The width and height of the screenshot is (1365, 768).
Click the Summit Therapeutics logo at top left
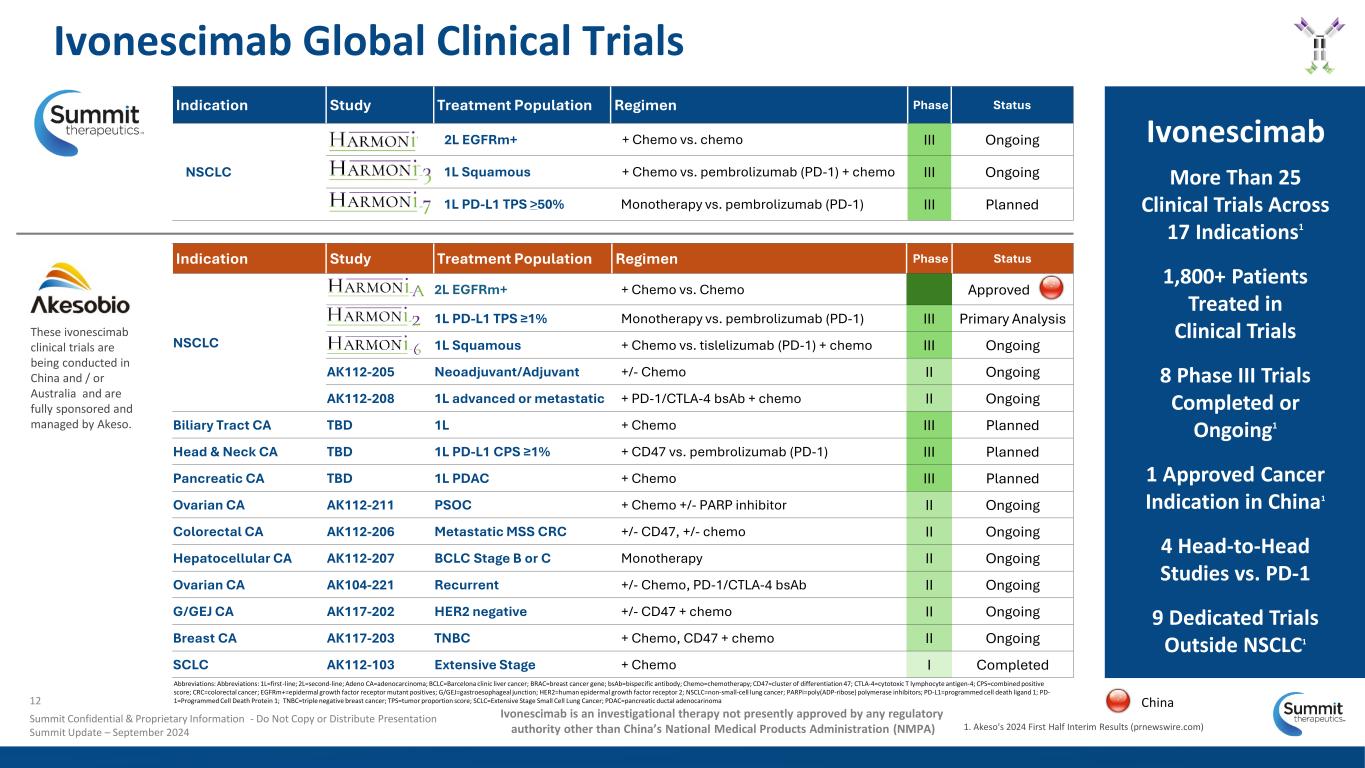[x=91, y=124]
